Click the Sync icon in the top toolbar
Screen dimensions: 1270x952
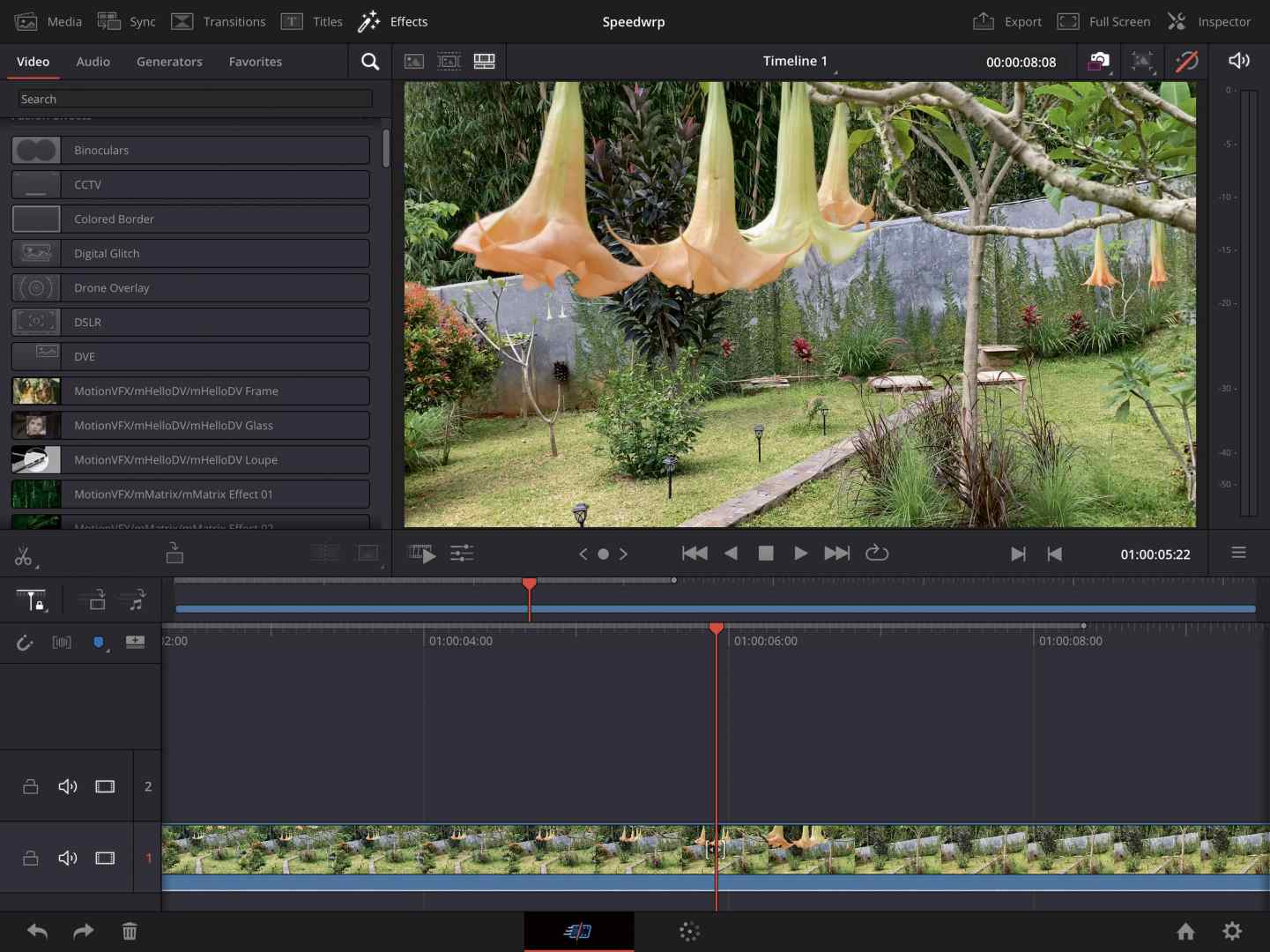coord(126,21)
